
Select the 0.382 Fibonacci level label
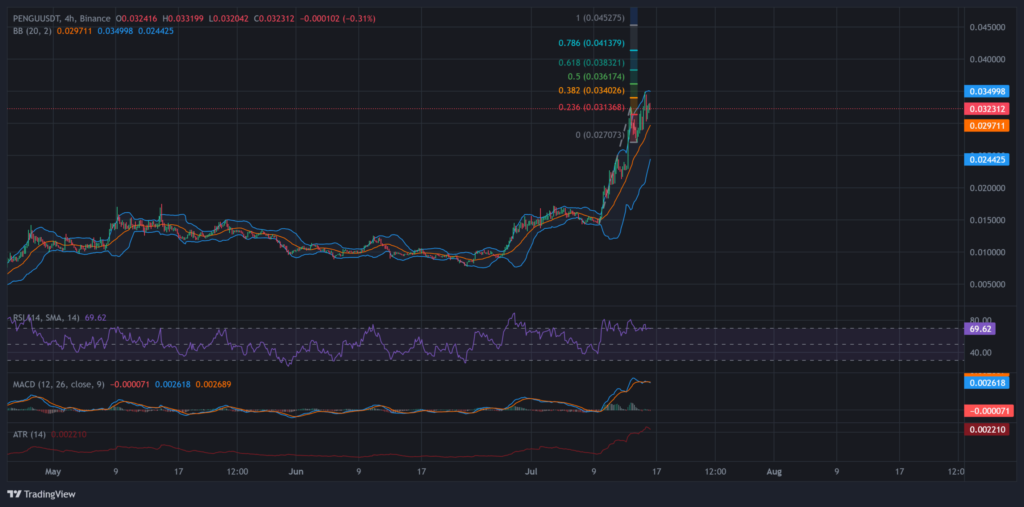(x=591, y=90)
